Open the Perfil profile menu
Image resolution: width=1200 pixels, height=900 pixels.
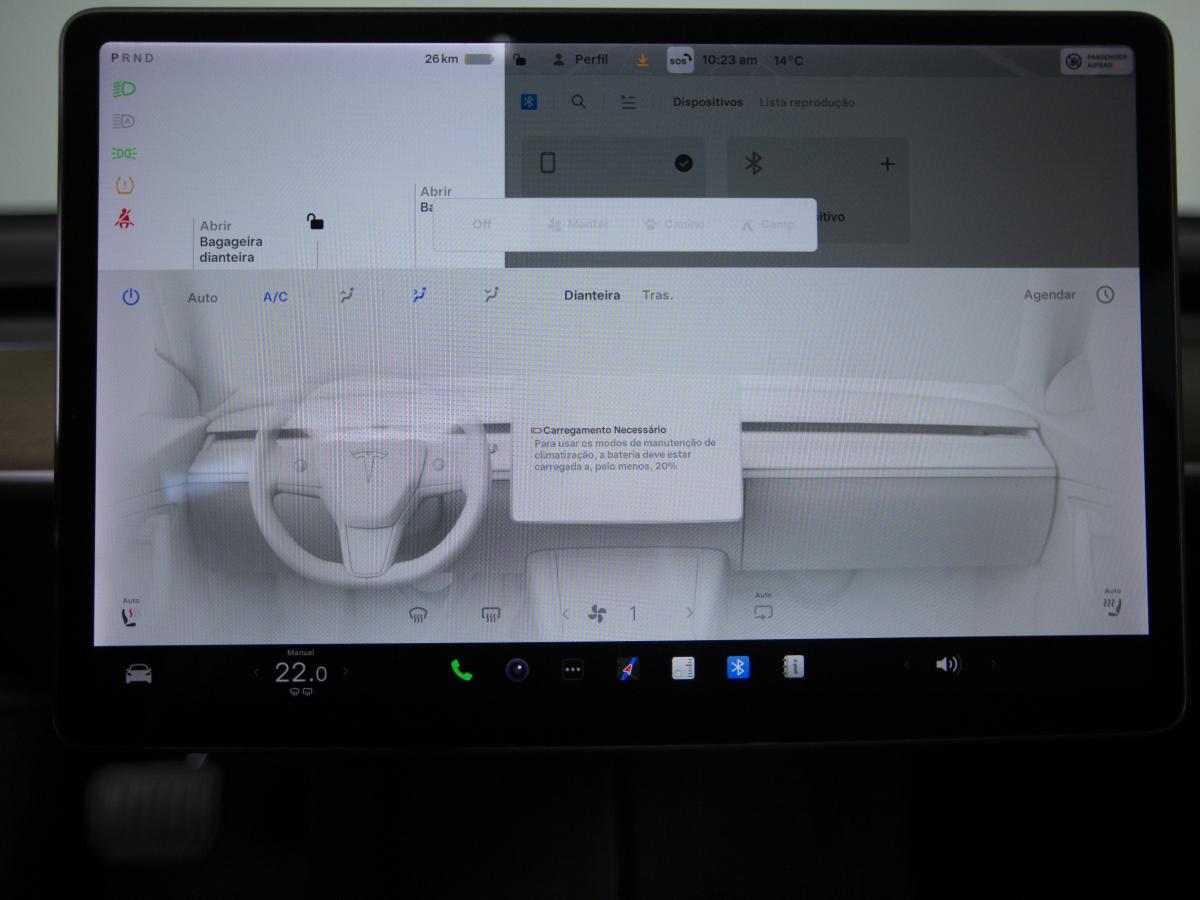tap(580, 60)
